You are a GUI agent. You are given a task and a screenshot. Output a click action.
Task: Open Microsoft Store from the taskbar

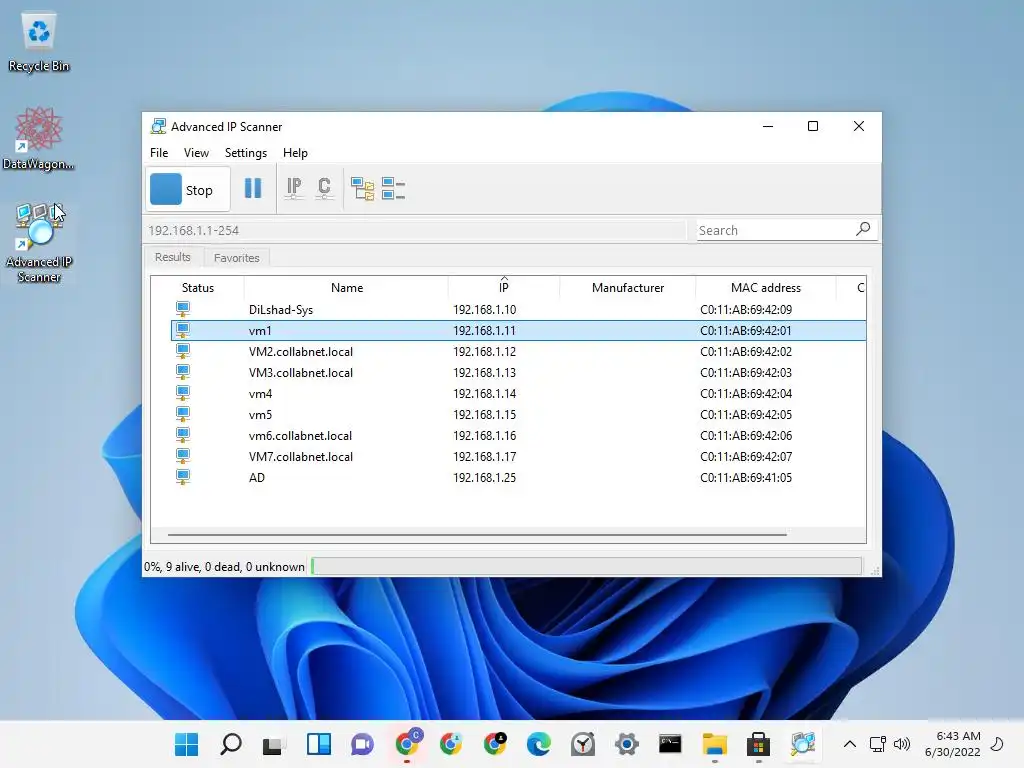(x=758, y=744)
